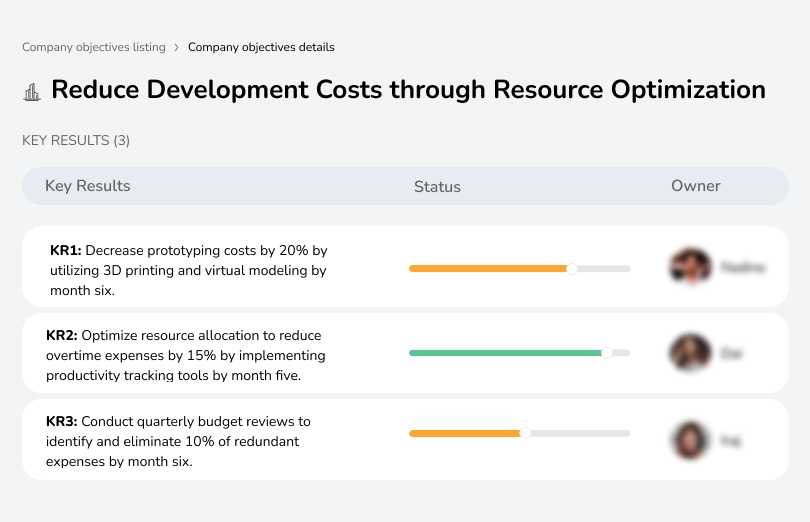Click the KR3 owner avatar

[690, 440]
